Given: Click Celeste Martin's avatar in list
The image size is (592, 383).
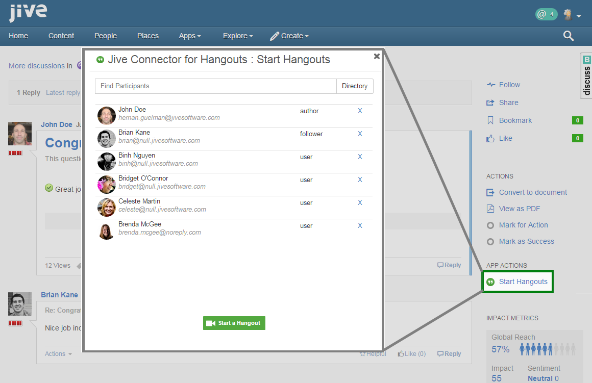Looking at the screenshot, I should pyautogui.click(x=106, y=207).
